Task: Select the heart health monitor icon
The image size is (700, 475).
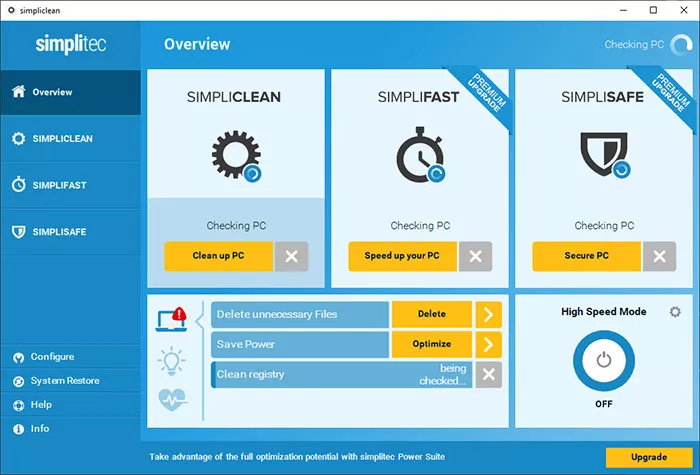Action: [172, 399]
